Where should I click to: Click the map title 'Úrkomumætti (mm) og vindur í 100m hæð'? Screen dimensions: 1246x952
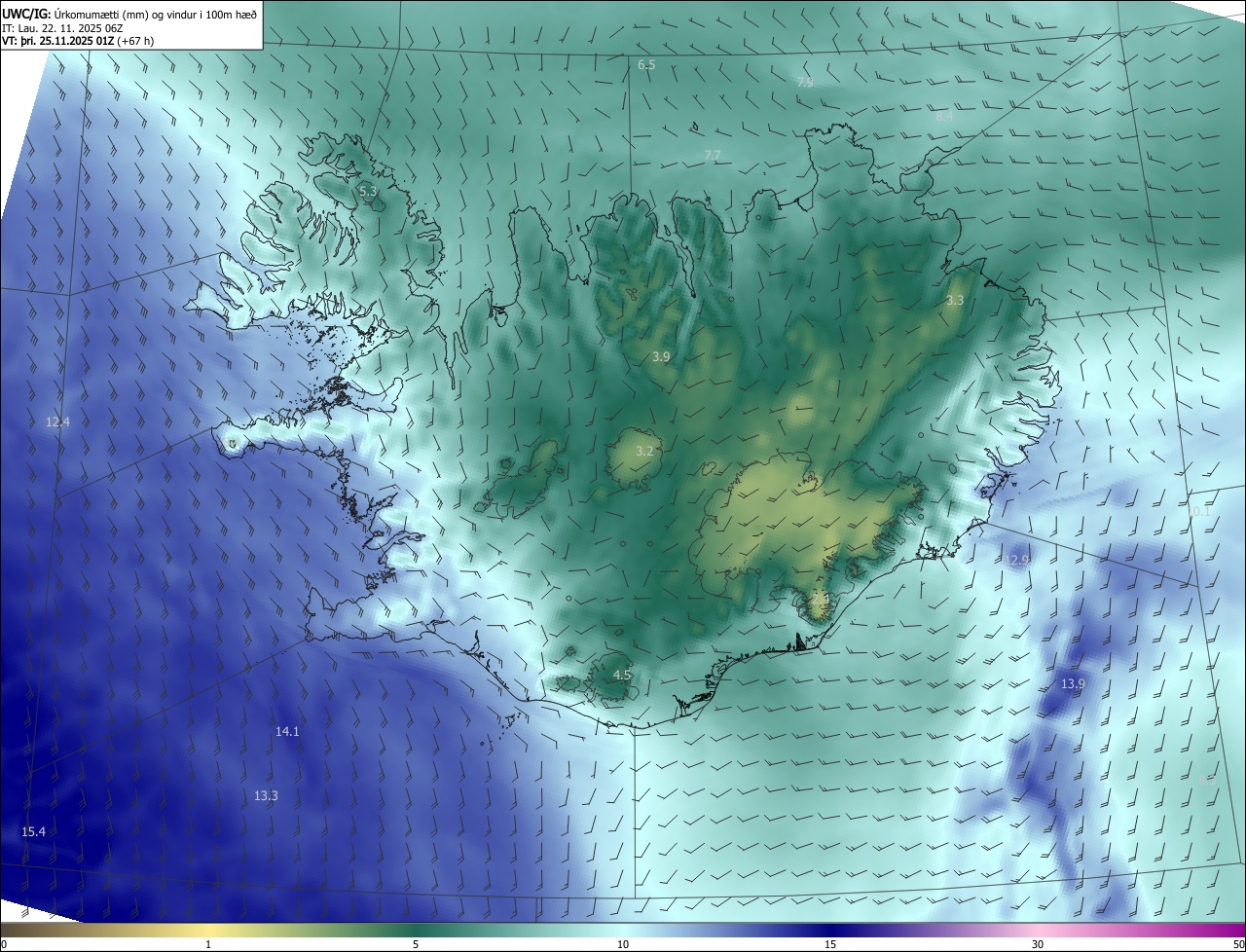pyautogui.click(x=155, y=13)
